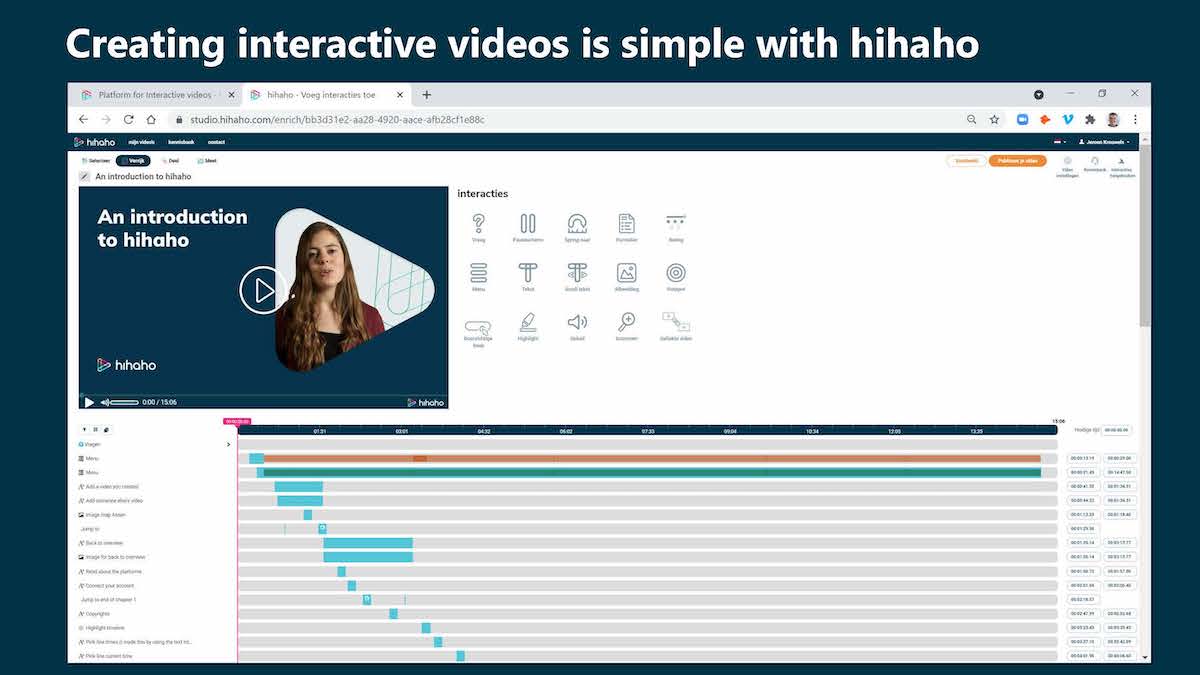Image resolution: width=1200 pixels, height=675 pixels.
Task: Open the mijn videos page
Action: pyautogui.click(x=141, y=142)
